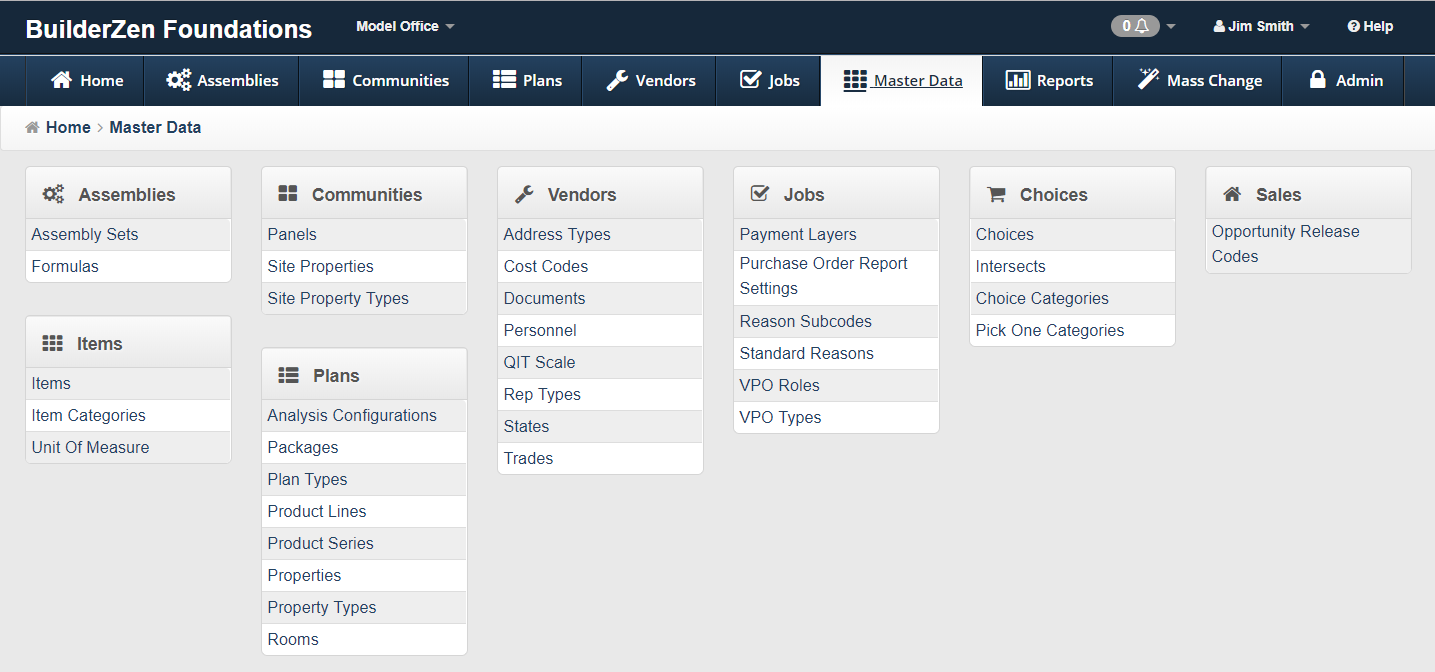
Task: Click the Reports bar chart icon
Action: point(1018,80)
